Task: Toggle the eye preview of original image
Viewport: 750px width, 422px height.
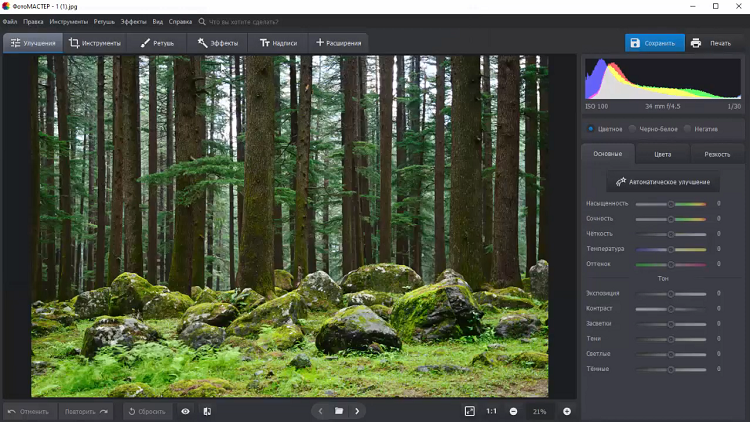Action: tap(185, 411)
